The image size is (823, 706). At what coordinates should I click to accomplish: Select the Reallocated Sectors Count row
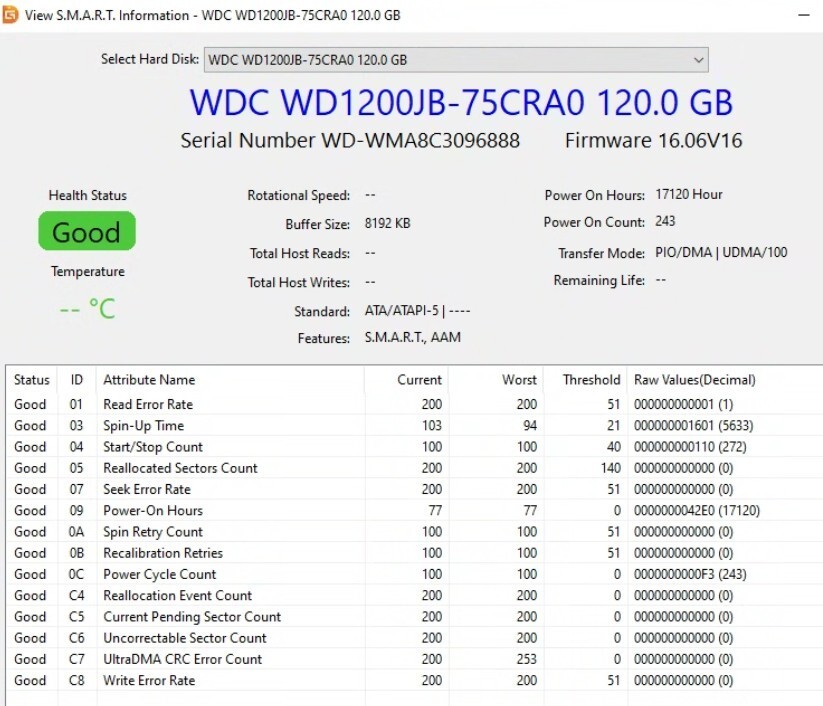(414, 468)
